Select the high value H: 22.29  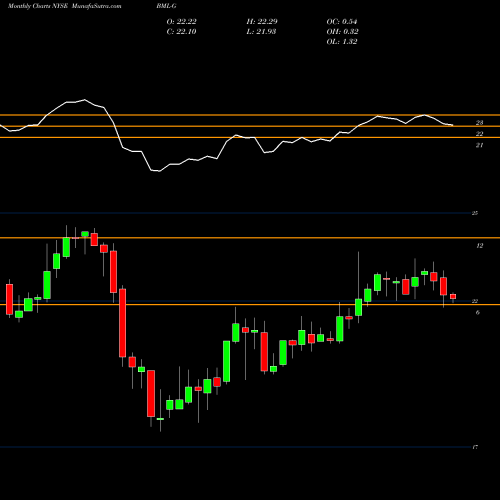pyautogui.click(x=262, y=22)
